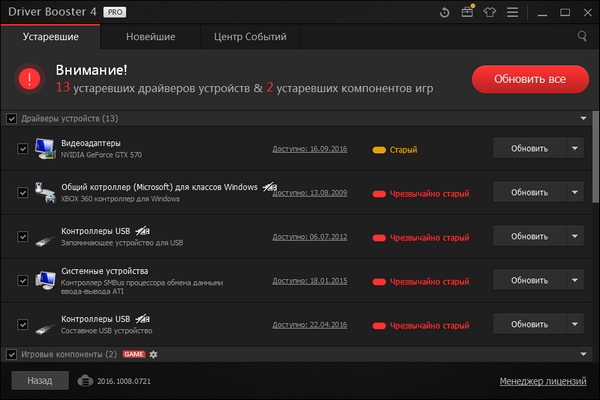
Task: Open Обновить dropdown arrow for Системные устройства
Action: [x=575, y=281]
